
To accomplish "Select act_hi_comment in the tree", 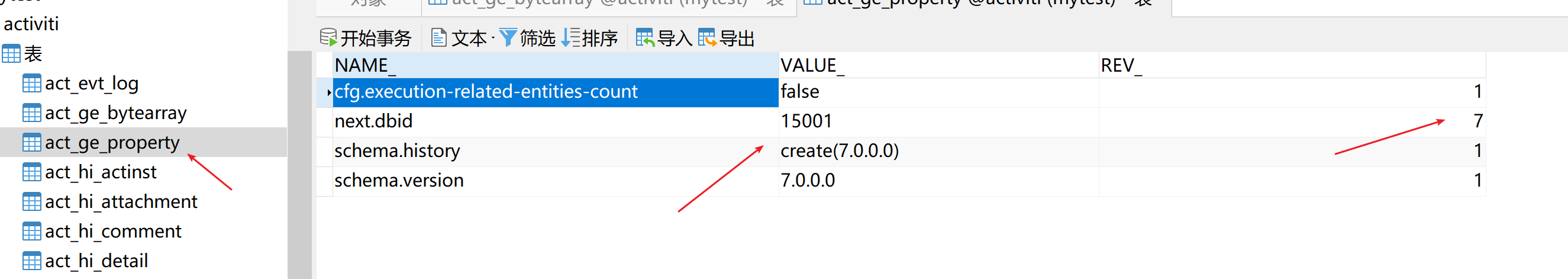I will pos(113,232).
